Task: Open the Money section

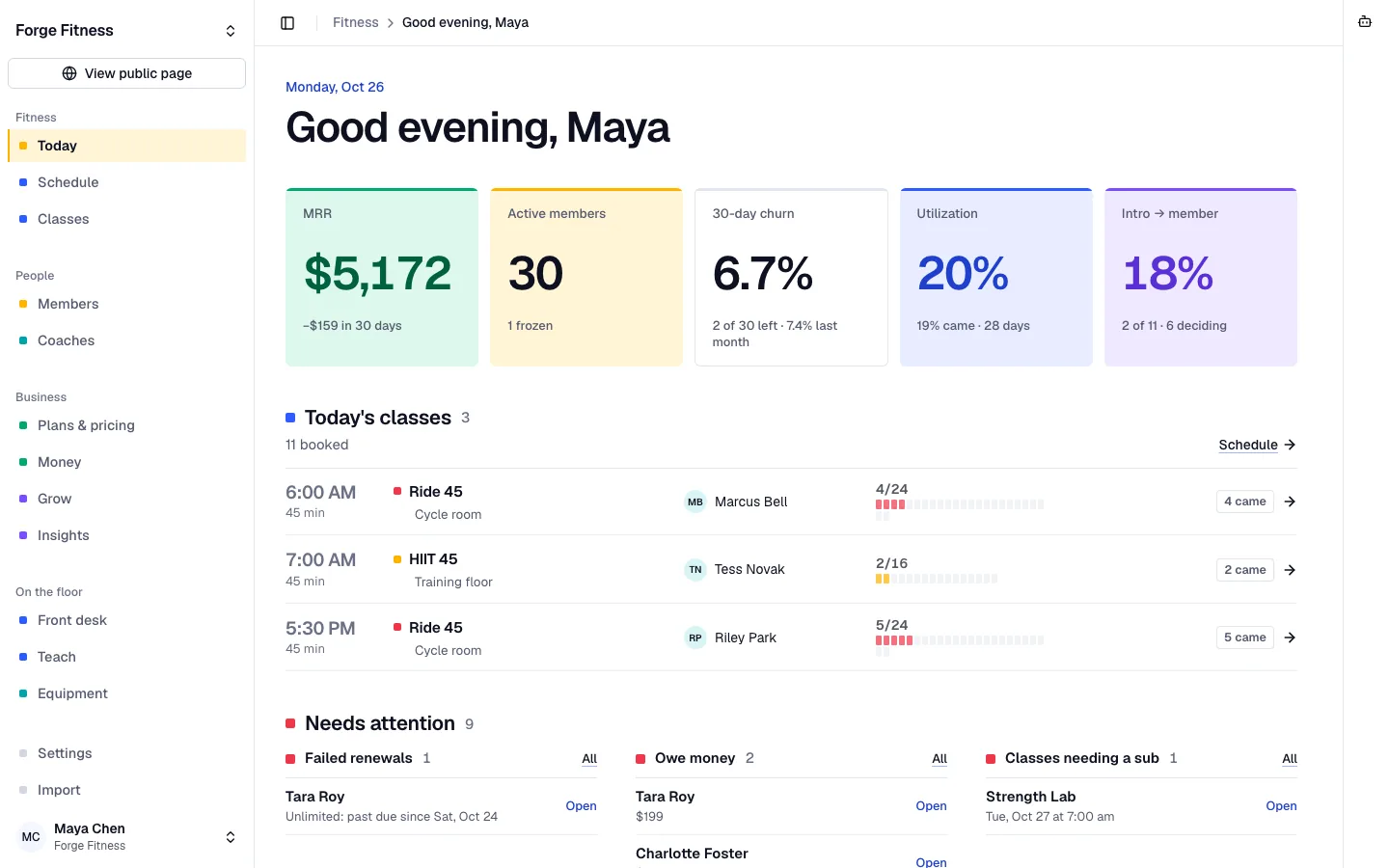Action: coord(126,462)
